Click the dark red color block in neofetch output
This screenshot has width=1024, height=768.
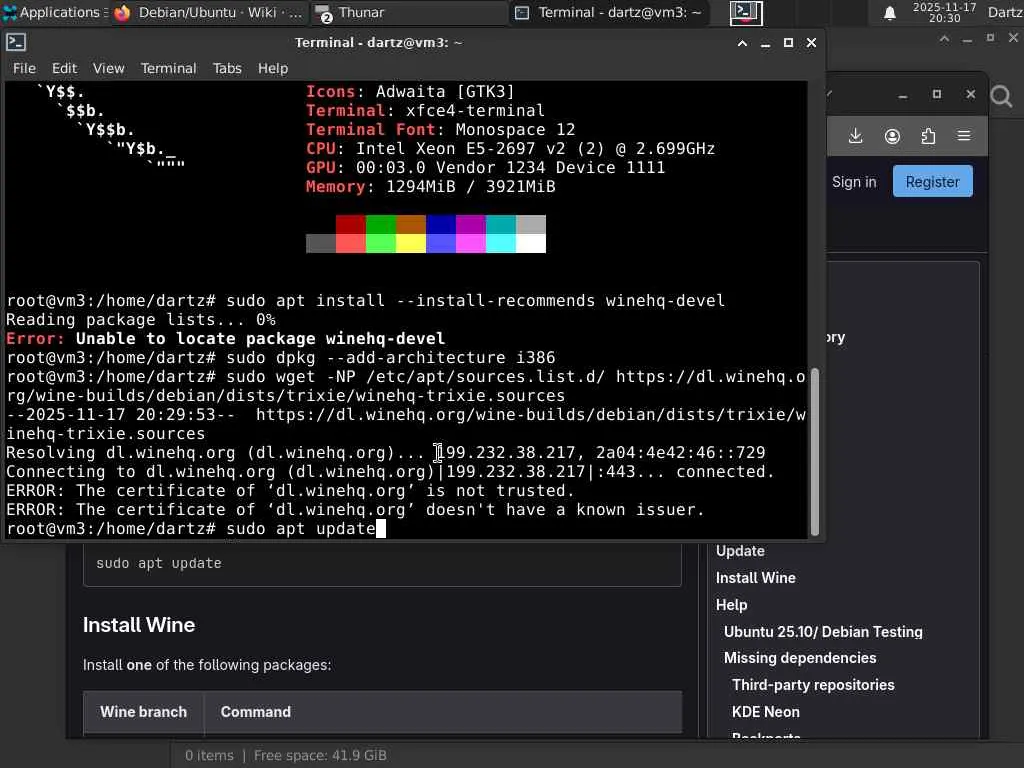click(x=351, y=224)
